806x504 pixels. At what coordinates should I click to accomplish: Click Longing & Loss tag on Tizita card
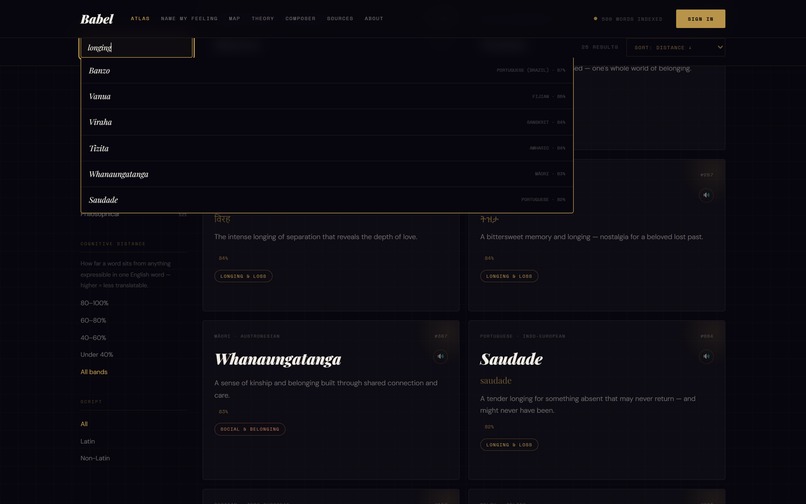pos(509,276)
